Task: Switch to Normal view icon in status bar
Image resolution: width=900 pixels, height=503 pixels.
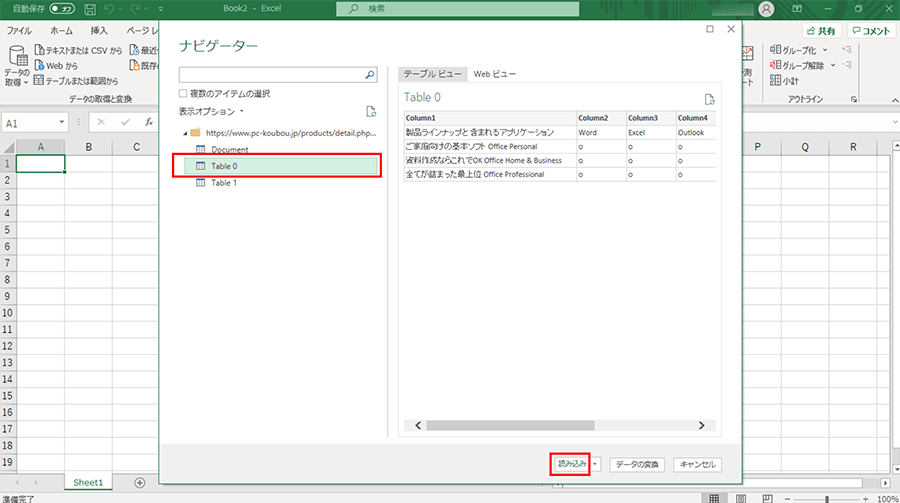Action: pos(714,498)
